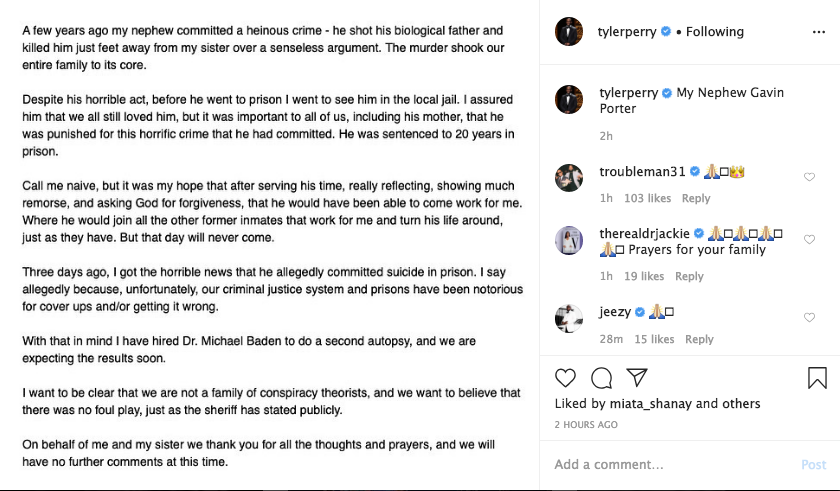
Task: Reply to therealdrjackie's comment
Action: tap(689, 276)
